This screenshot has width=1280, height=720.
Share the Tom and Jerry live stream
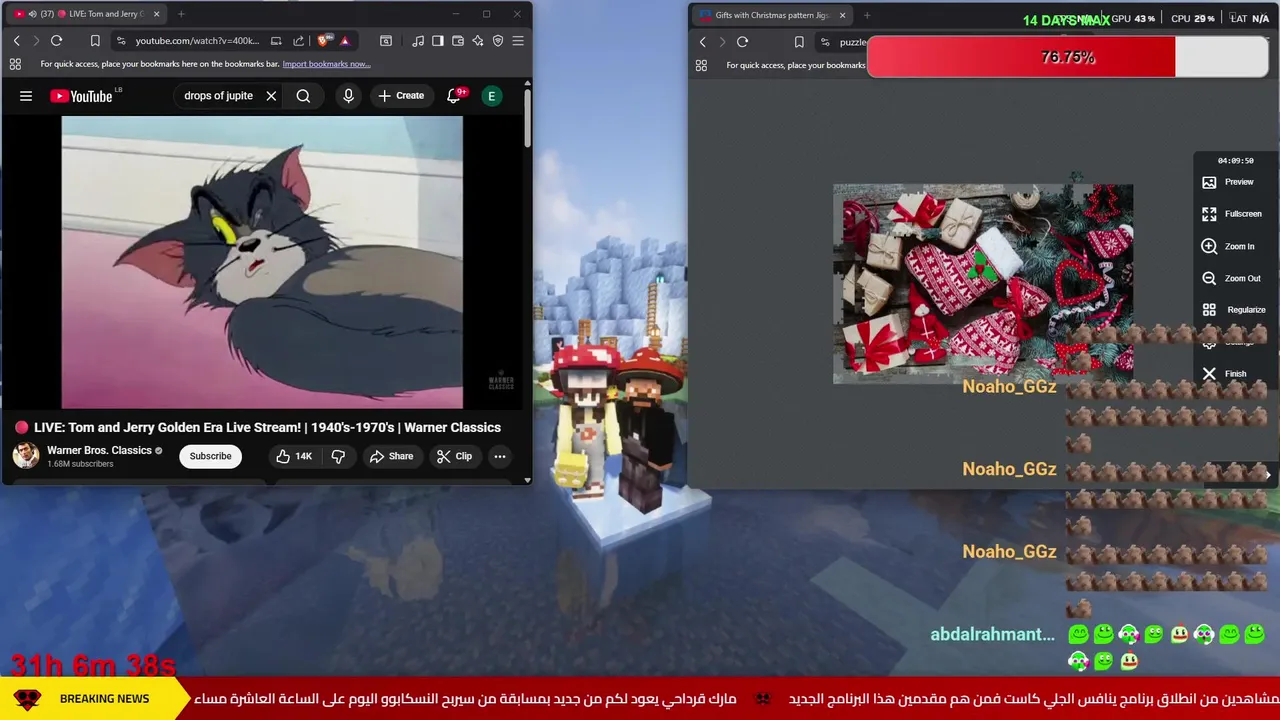391,456
